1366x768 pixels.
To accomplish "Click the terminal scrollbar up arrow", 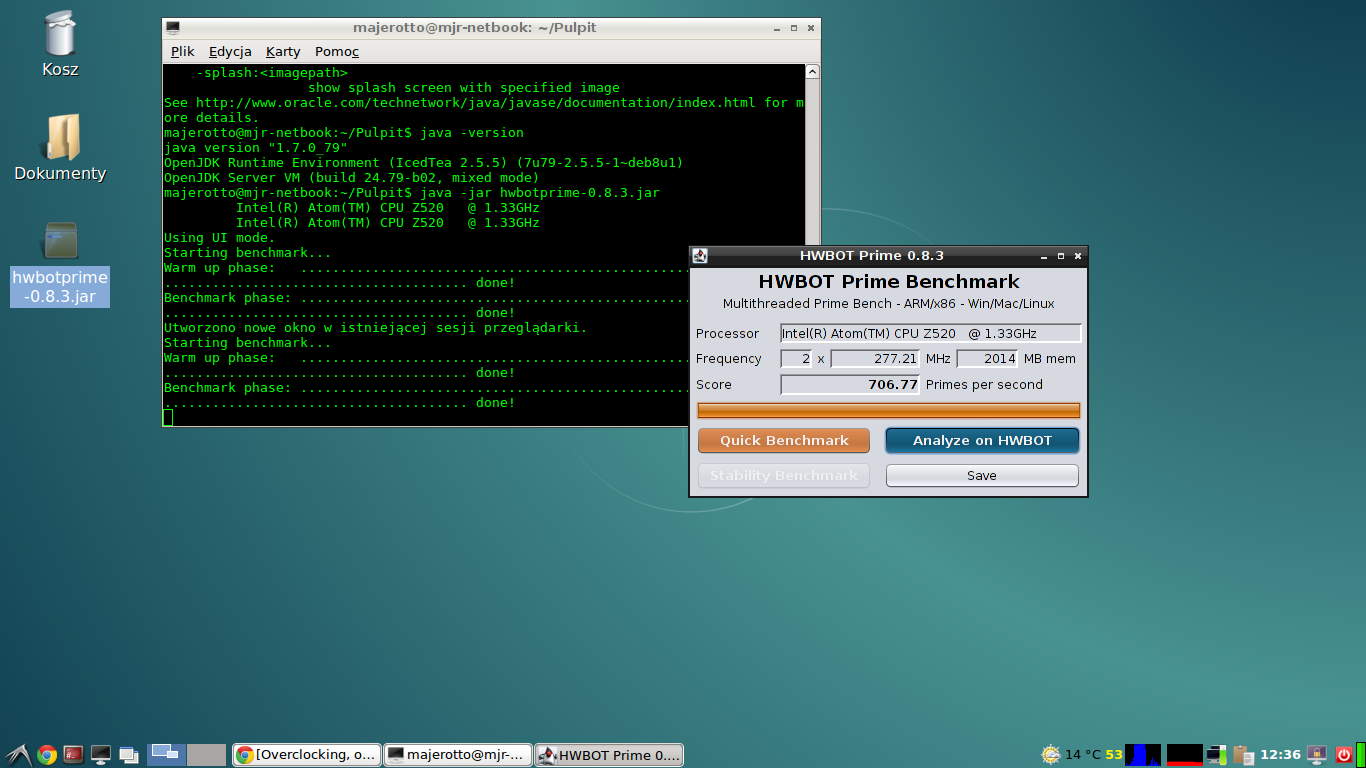I will 812,72.
